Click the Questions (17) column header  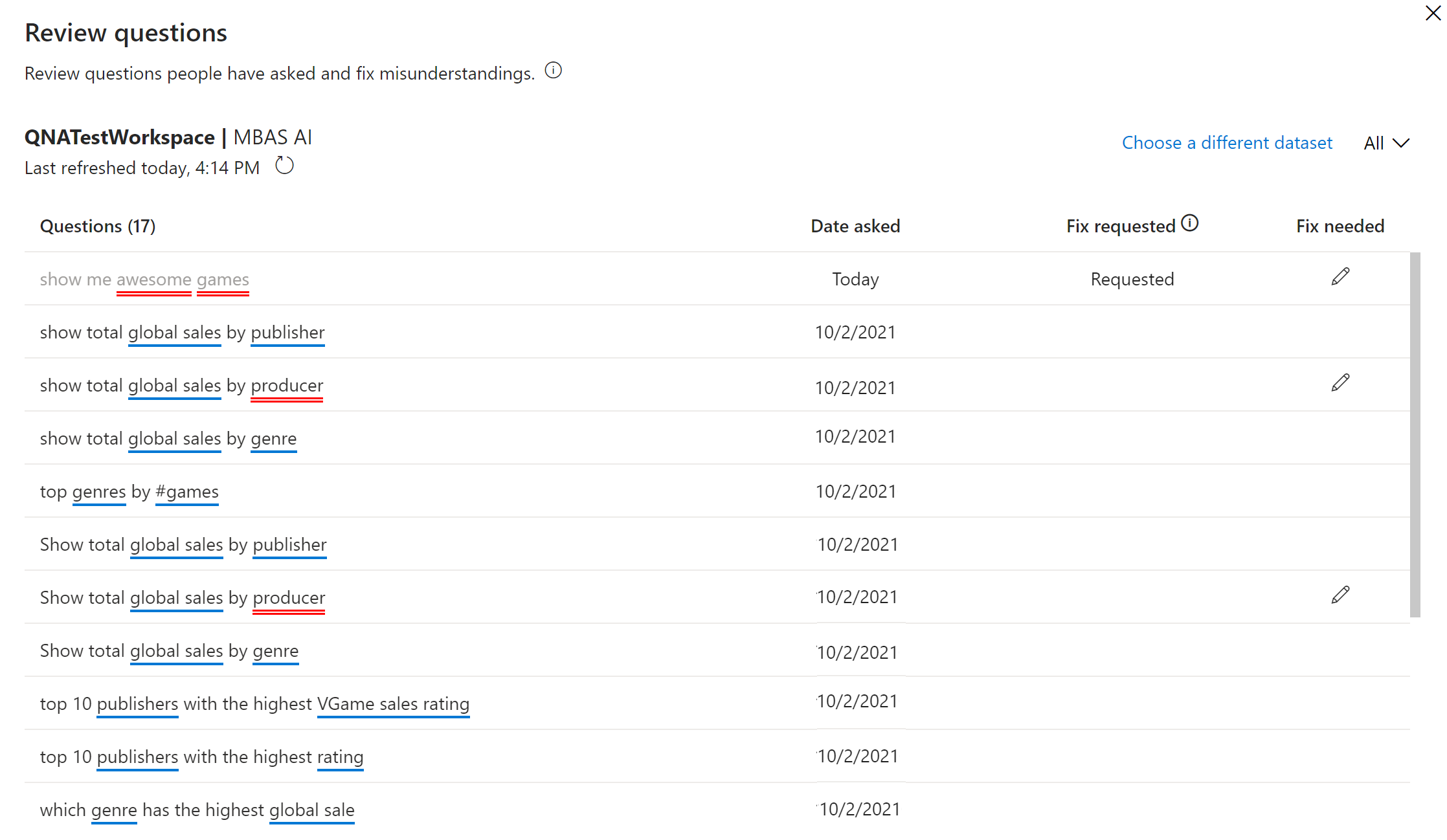pos(98,227)
